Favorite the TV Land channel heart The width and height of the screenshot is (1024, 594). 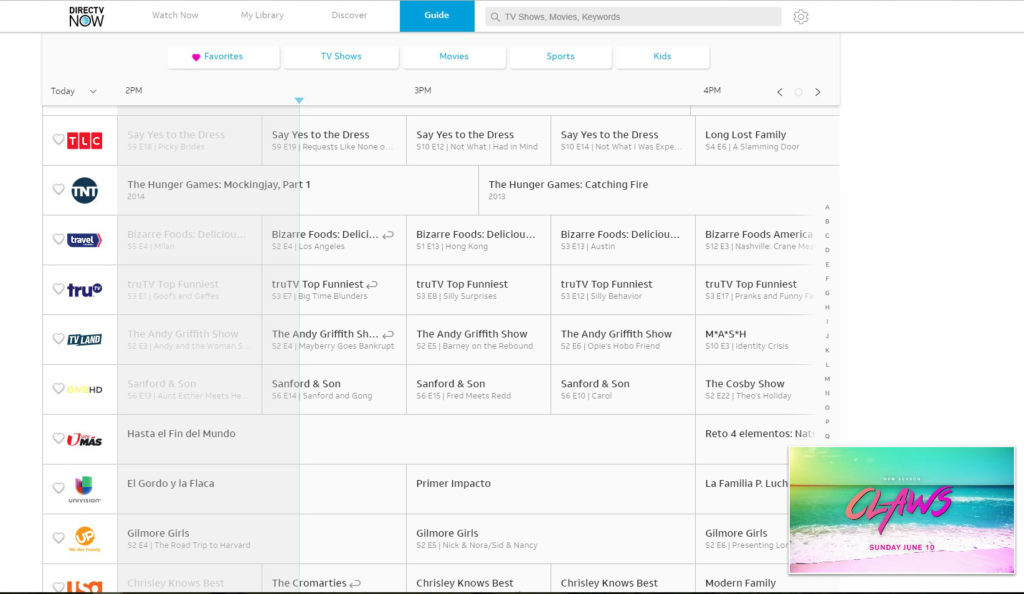[58, 338]
